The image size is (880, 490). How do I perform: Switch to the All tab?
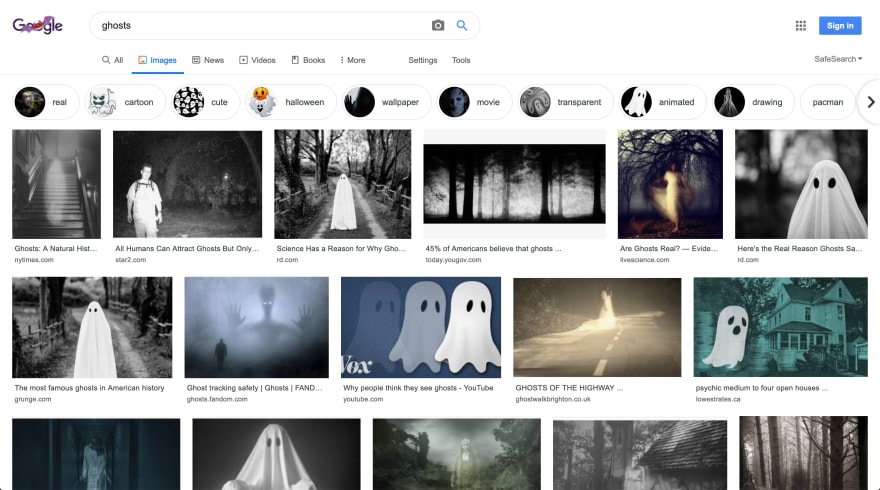[112, 60]
